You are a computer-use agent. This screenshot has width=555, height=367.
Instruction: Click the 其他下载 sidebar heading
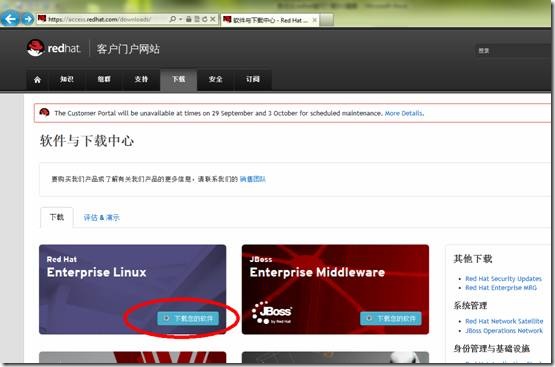tap(473, 259)
